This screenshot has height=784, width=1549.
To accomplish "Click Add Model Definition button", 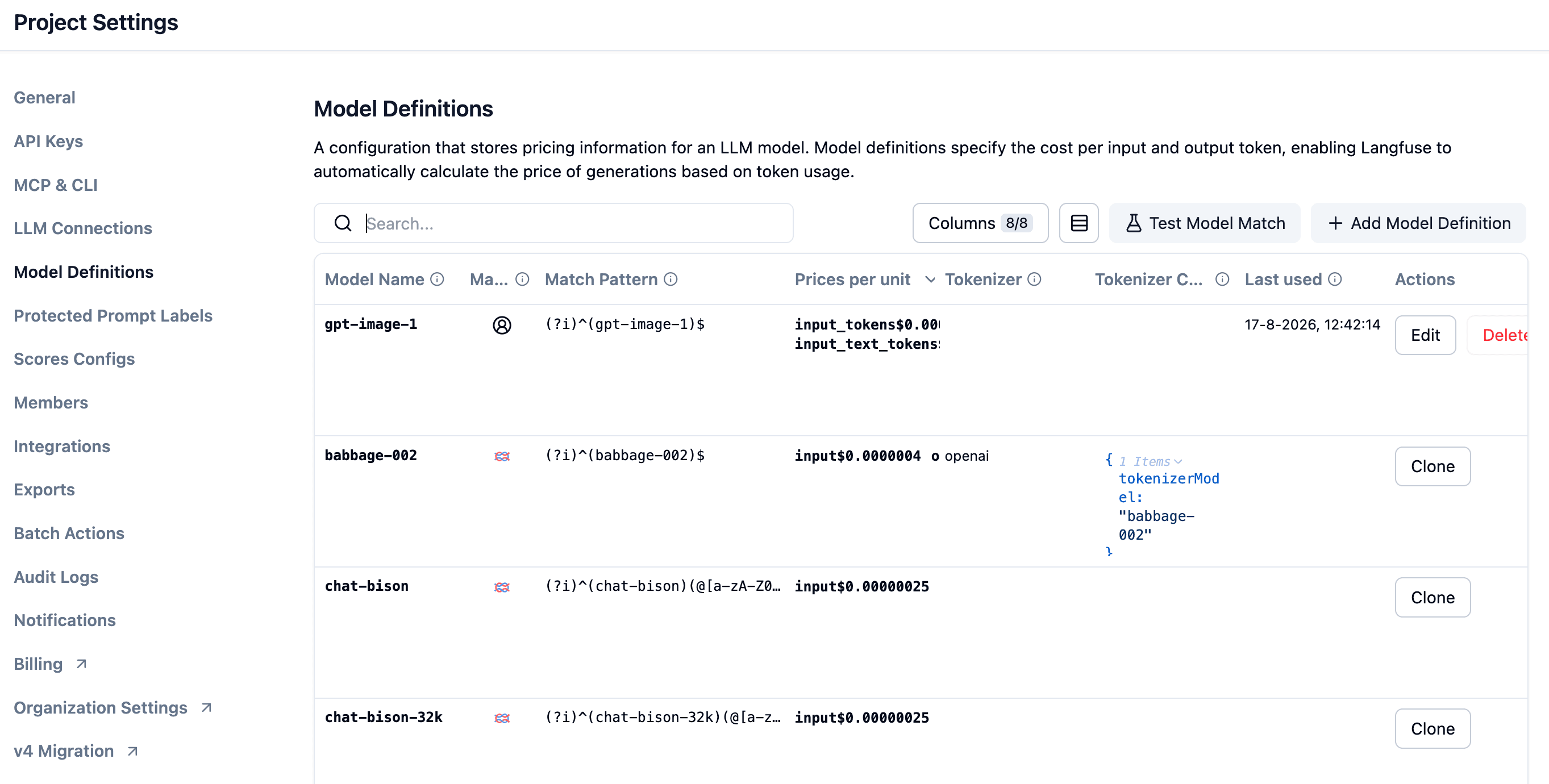I will point(1418,223).
